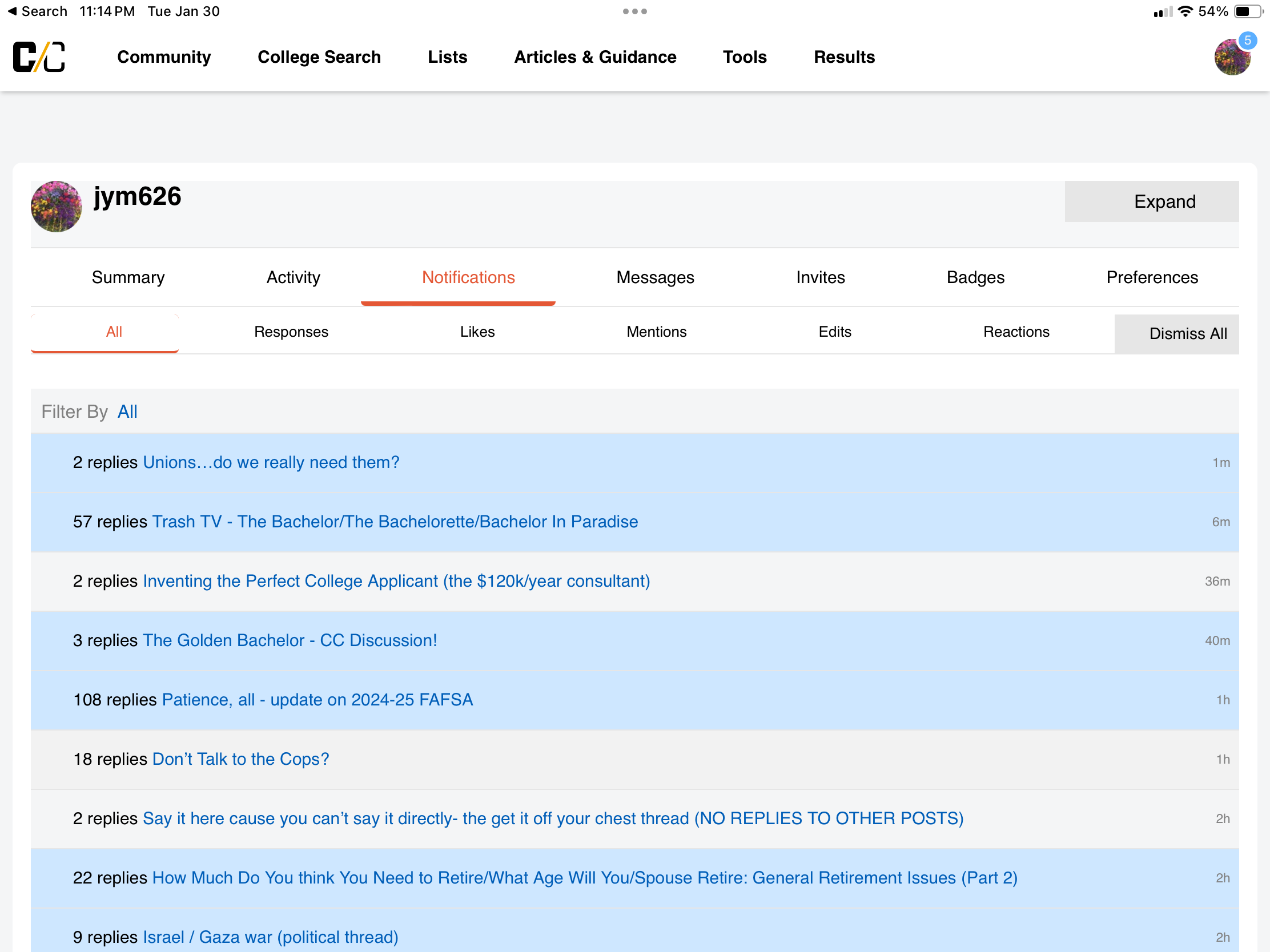Open the Tools navigation menu
This screenshot has width=1270, height=952.
(744, 57)
